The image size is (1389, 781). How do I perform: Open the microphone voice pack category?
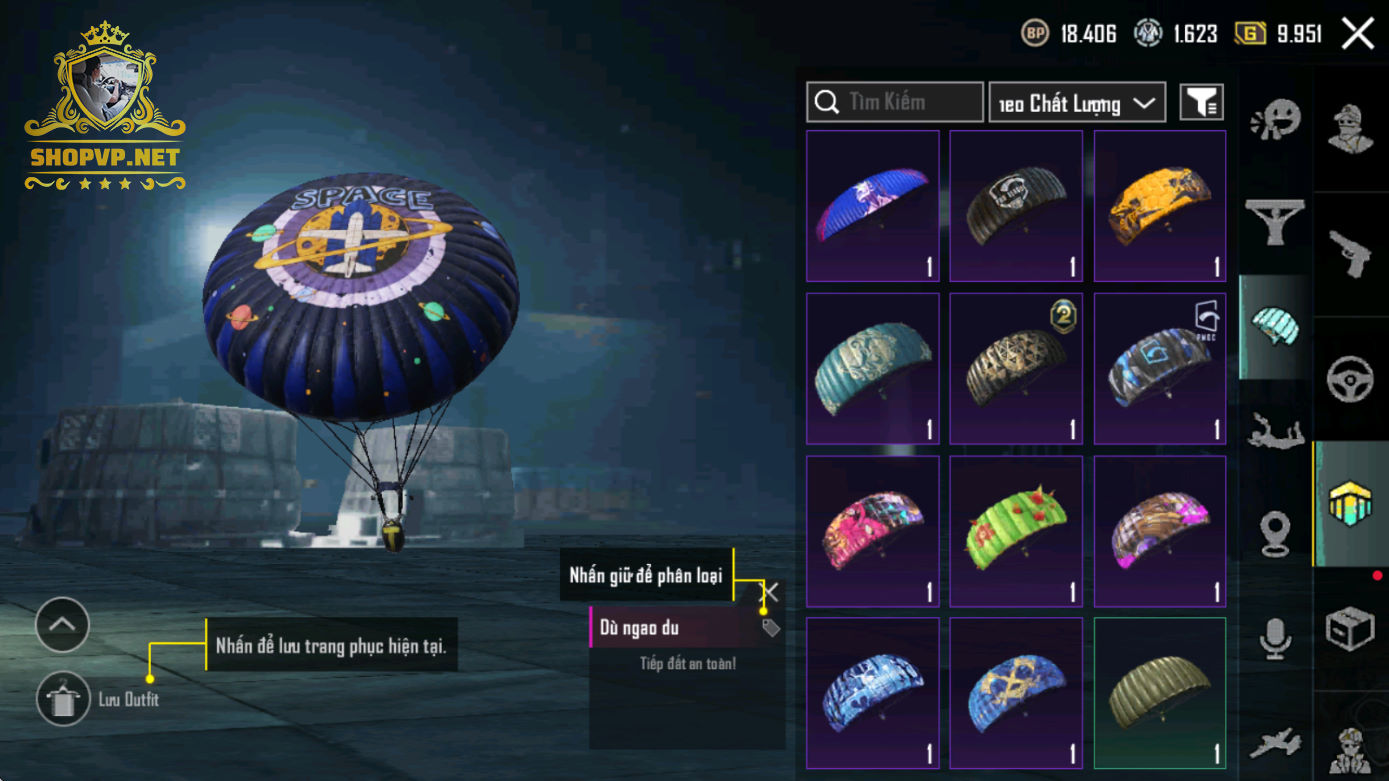(1275, 638)
